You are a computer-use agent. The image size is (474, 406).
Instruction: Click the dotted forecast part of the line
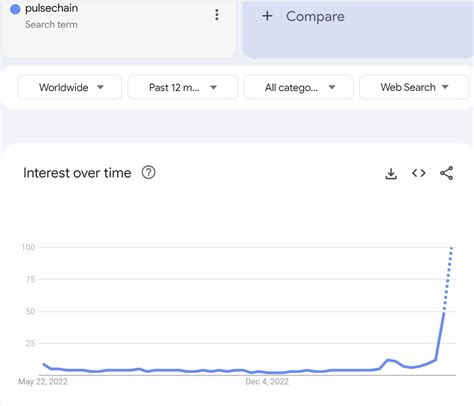pos(448,279)
